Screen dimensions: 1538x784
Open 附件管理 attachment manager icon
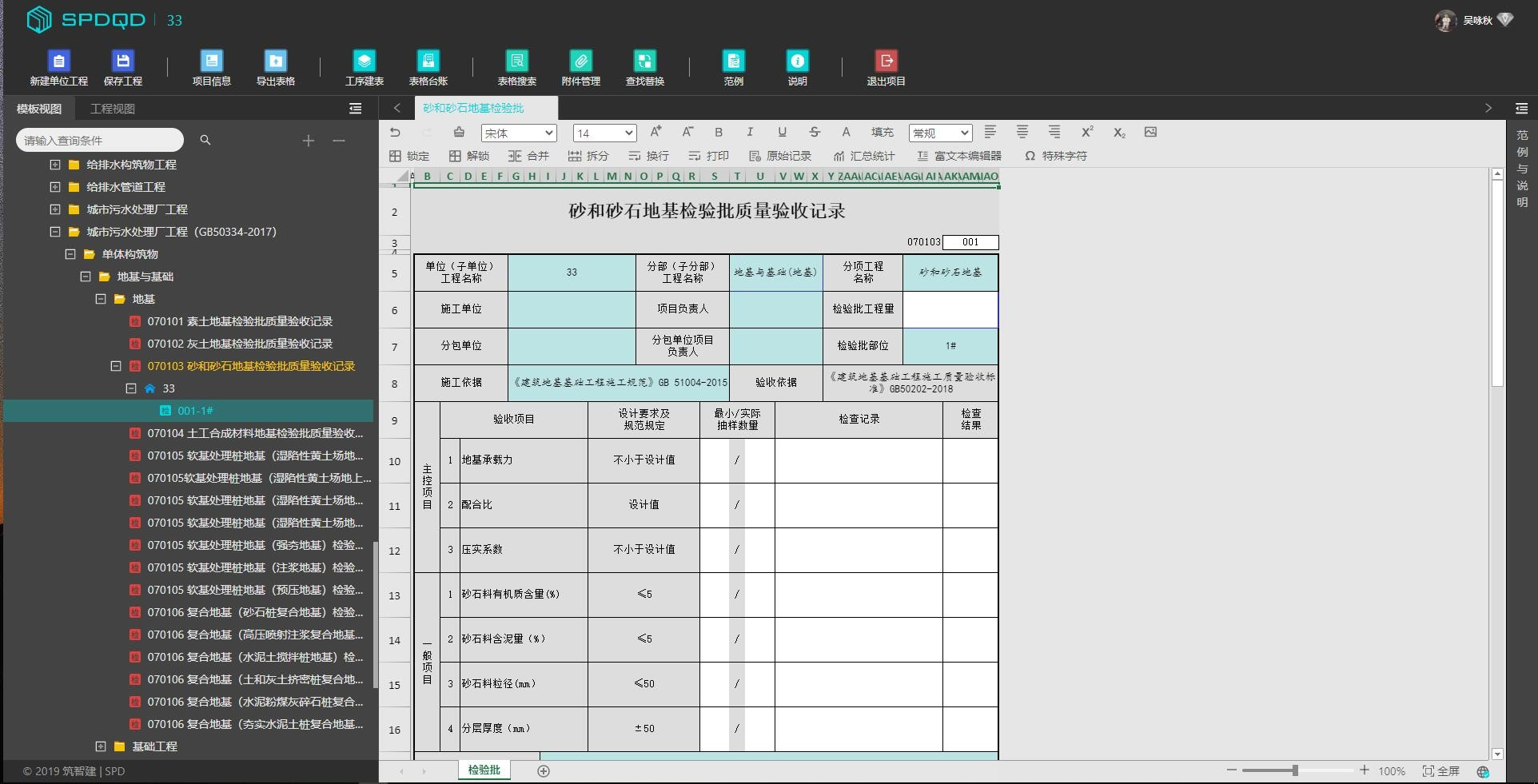pos(581,61)
